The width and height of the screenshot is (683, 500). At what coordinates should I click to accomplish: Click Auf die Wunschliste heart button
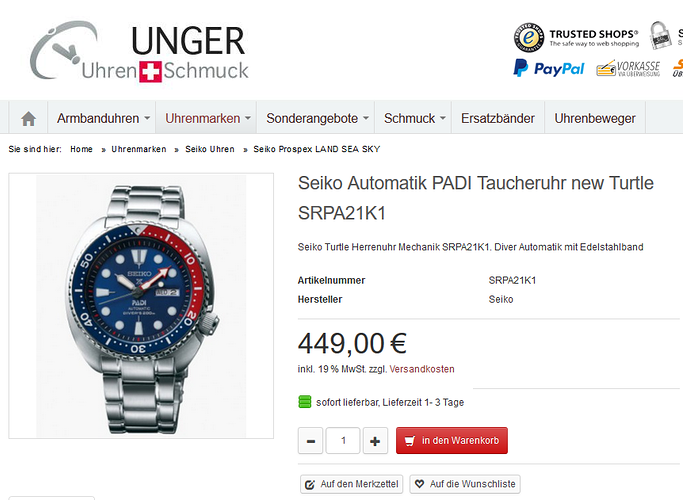tap(465, 484)
